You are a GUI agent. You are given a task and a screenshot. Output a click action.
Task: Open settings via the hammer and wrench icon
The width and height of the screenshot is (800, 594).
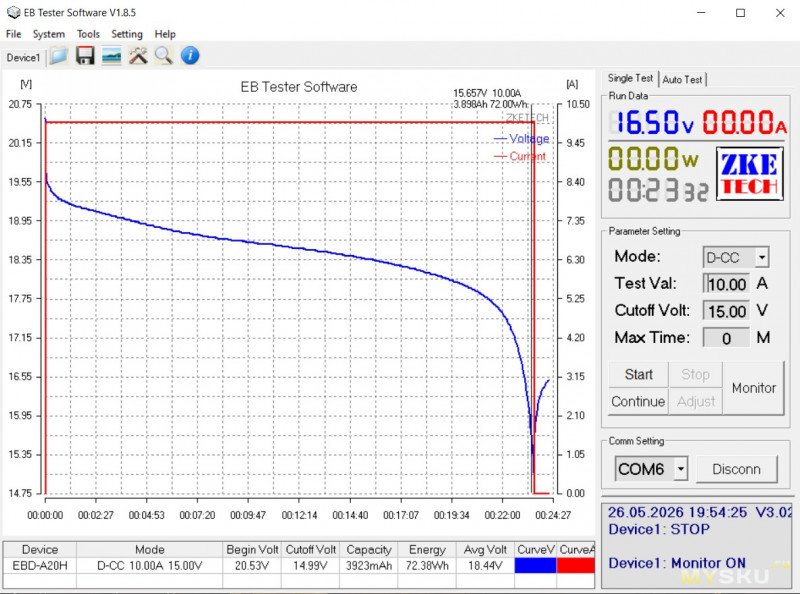click(x=138, y=56)
